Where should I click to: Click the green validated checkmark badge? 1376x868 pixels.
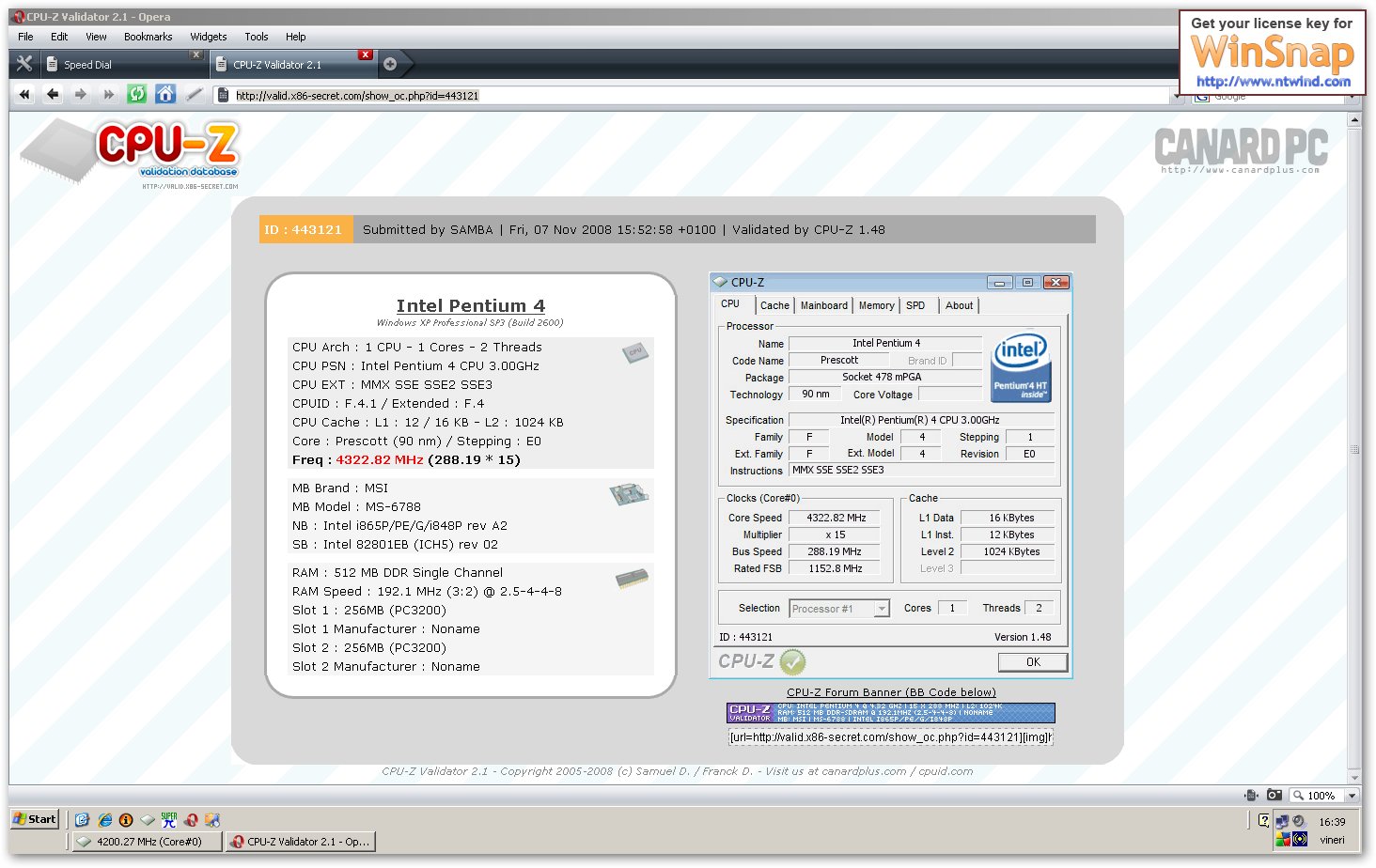tap(792, 662)
